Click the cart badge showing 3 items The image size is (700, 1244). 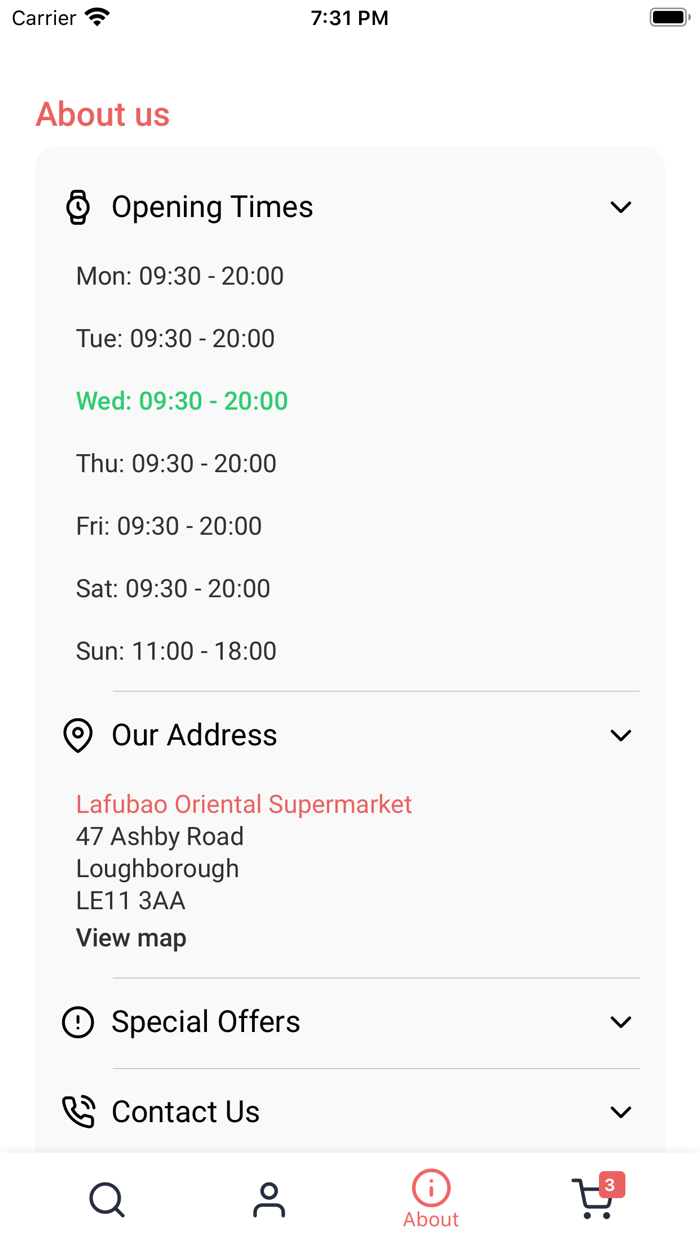coord(612,1184)
